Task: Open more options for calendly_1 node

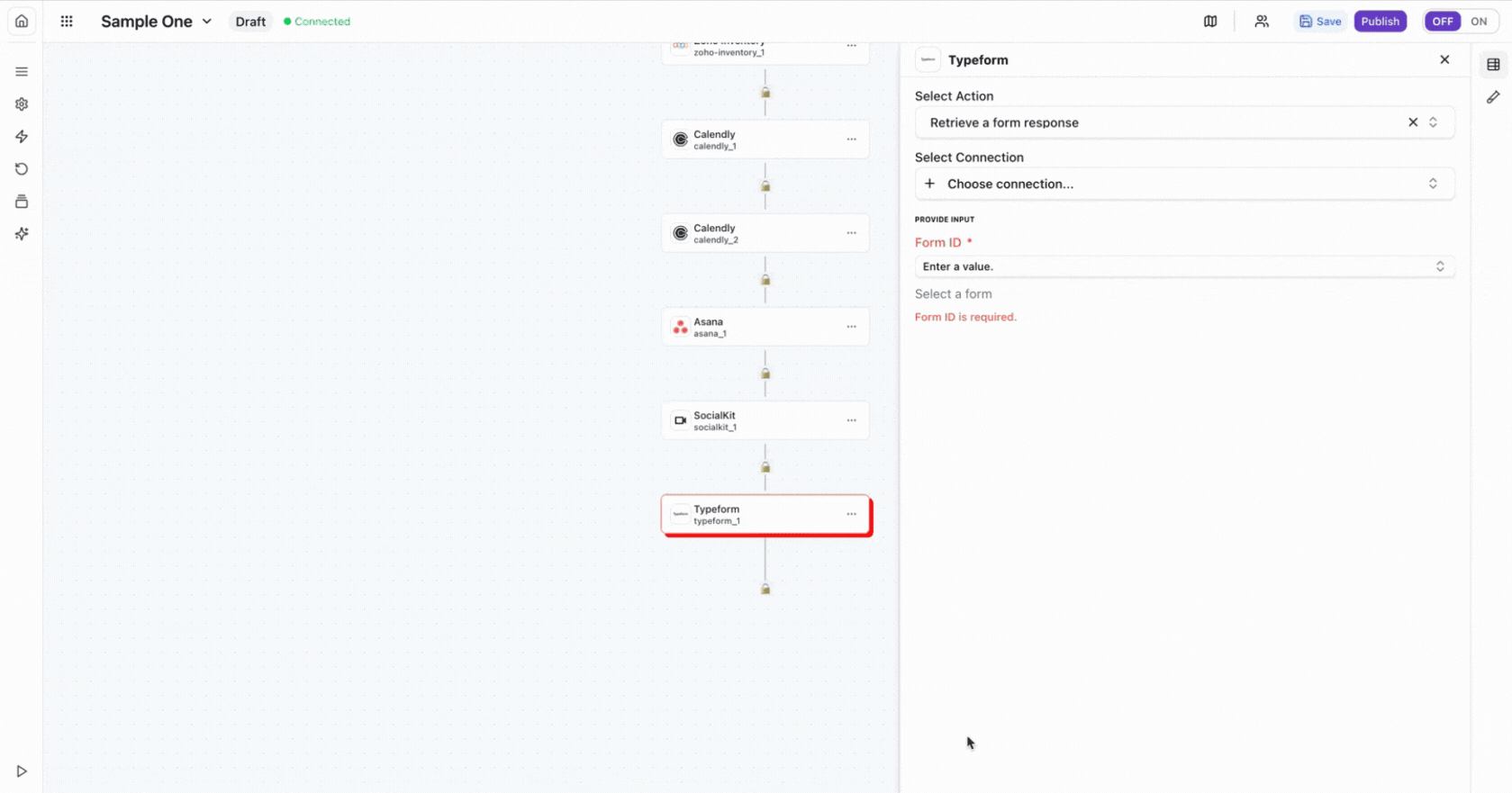Action: point(851,140)
